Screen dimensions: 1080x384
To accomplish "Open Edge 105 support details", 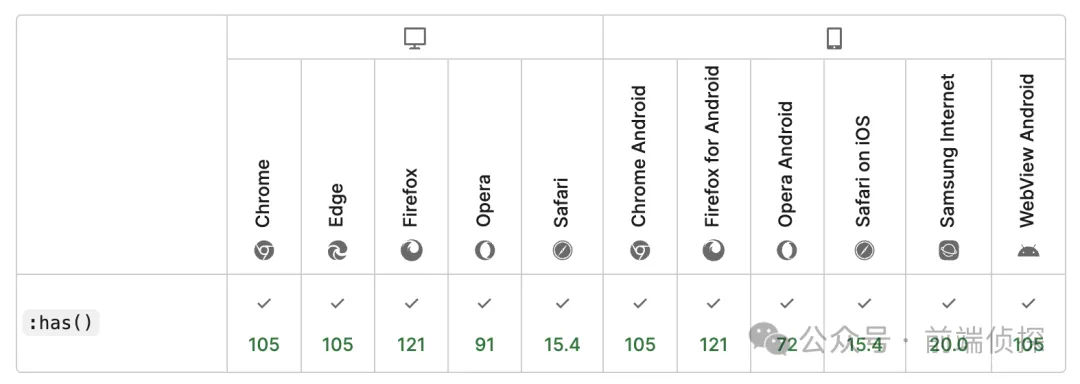I will [338, 323].
